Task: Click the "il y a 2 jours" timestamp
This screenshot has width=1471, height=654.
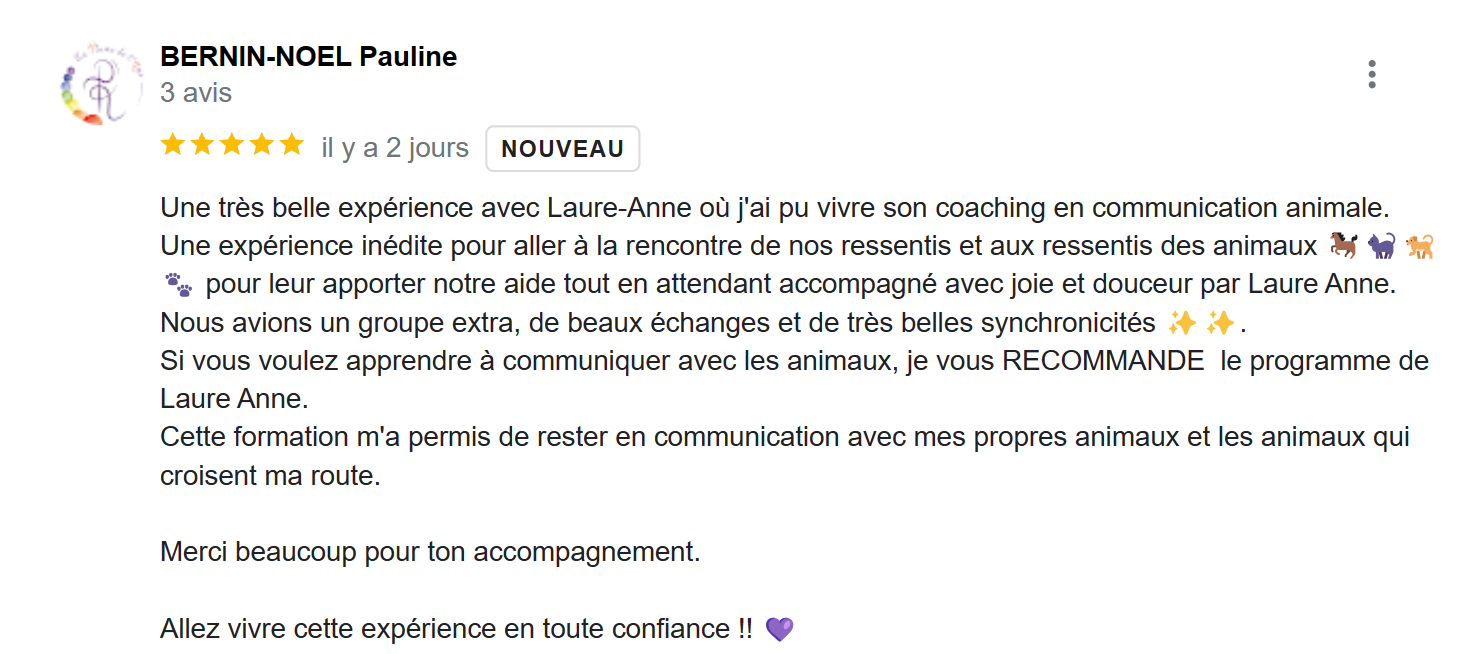Action: pyautogui.click(x=395, y=148)
